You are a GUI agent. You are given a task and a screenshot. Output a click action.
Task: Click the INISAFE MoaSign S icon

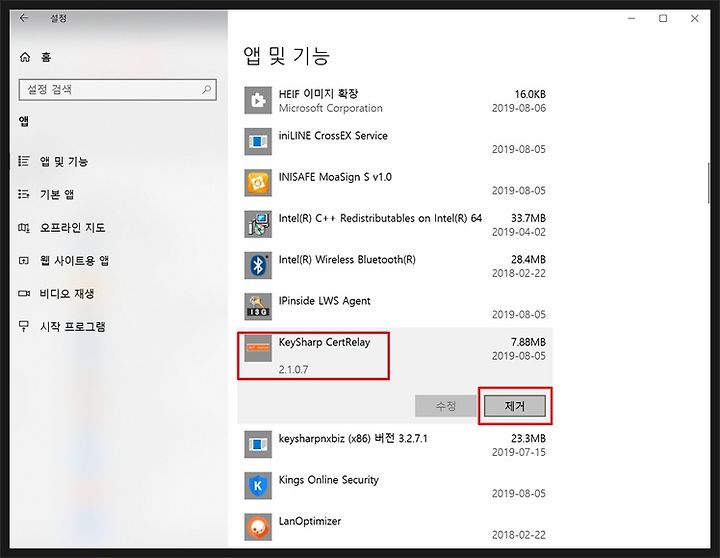[258, 183]
